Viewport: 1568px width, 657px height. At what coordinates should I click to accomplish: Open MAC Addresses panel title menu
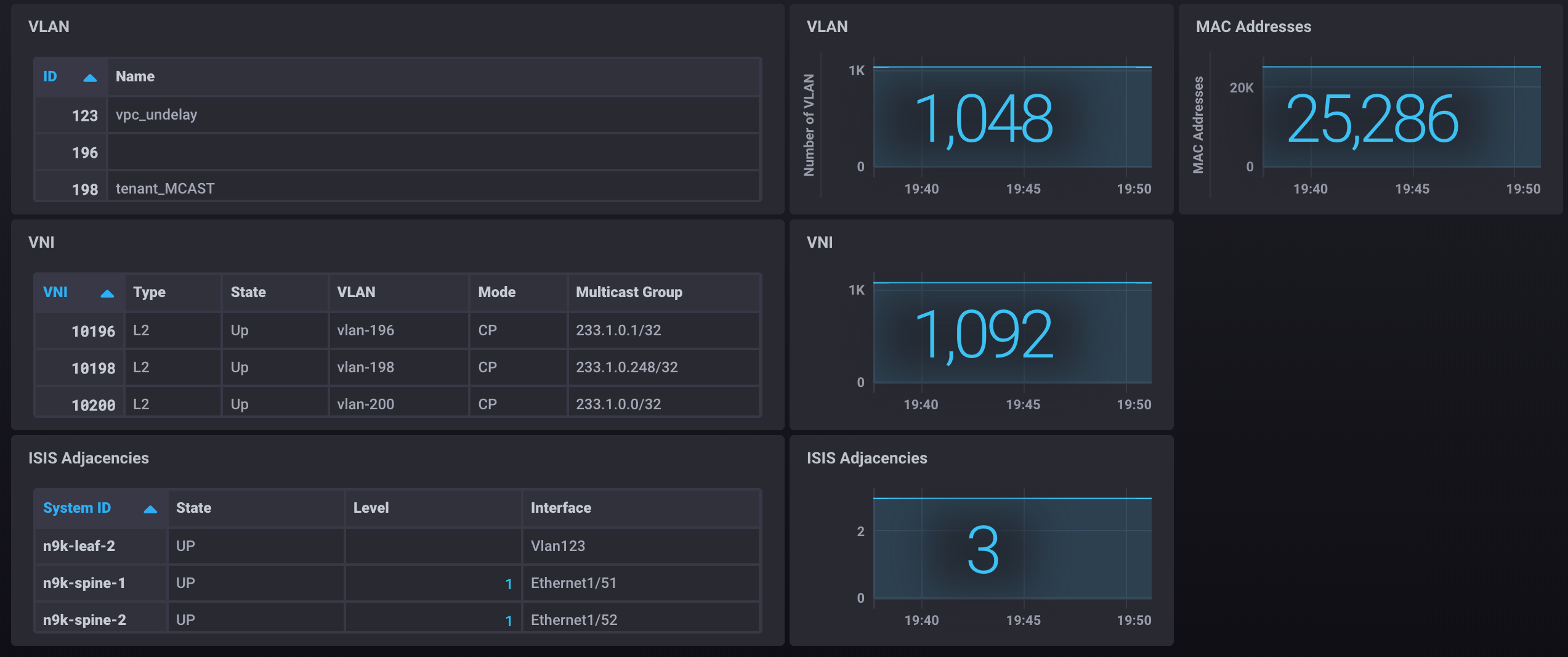point(1253,27)
